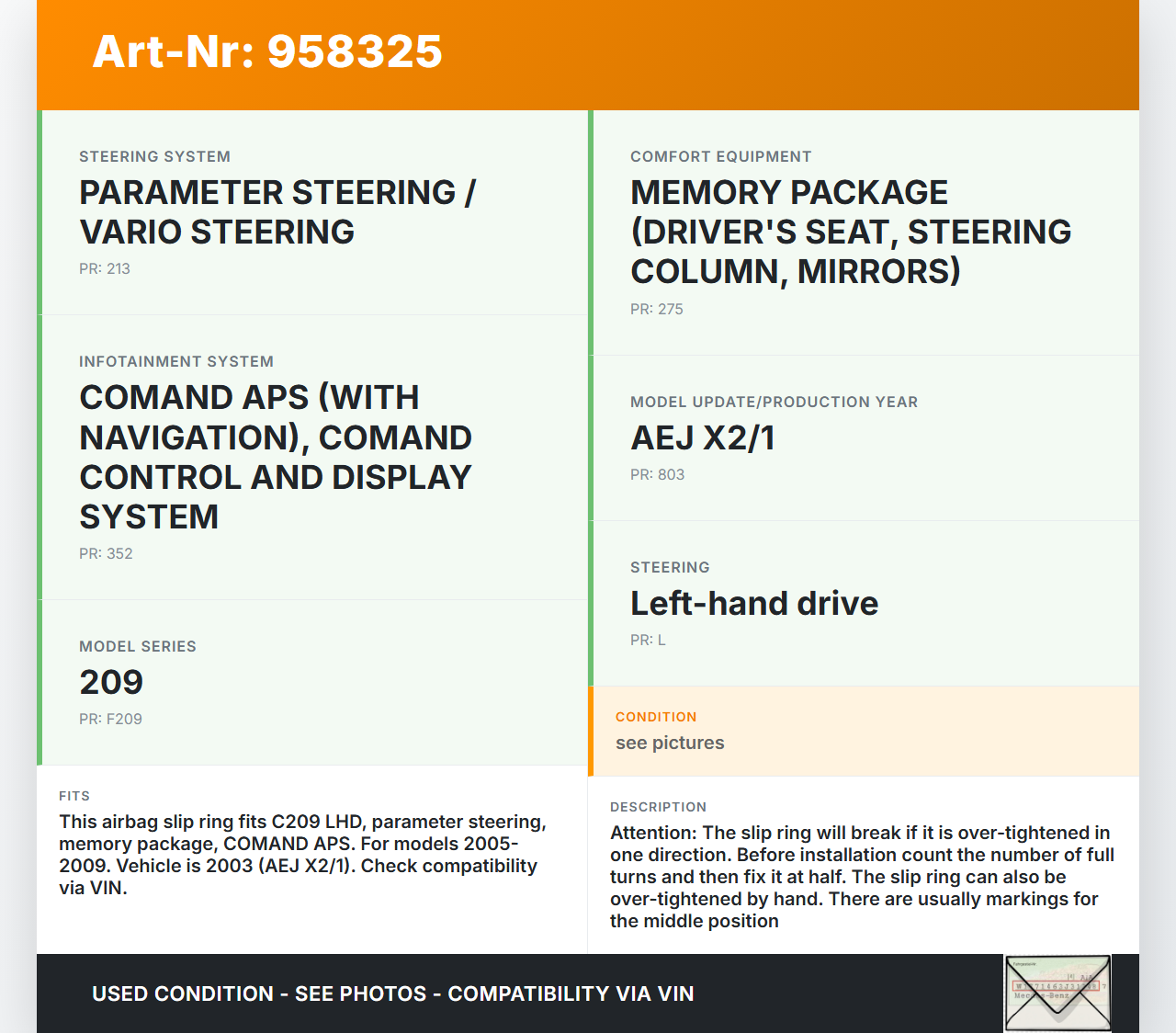Click the Used Condition footer banner text
1176x1033 pixels.
(393, 994)
